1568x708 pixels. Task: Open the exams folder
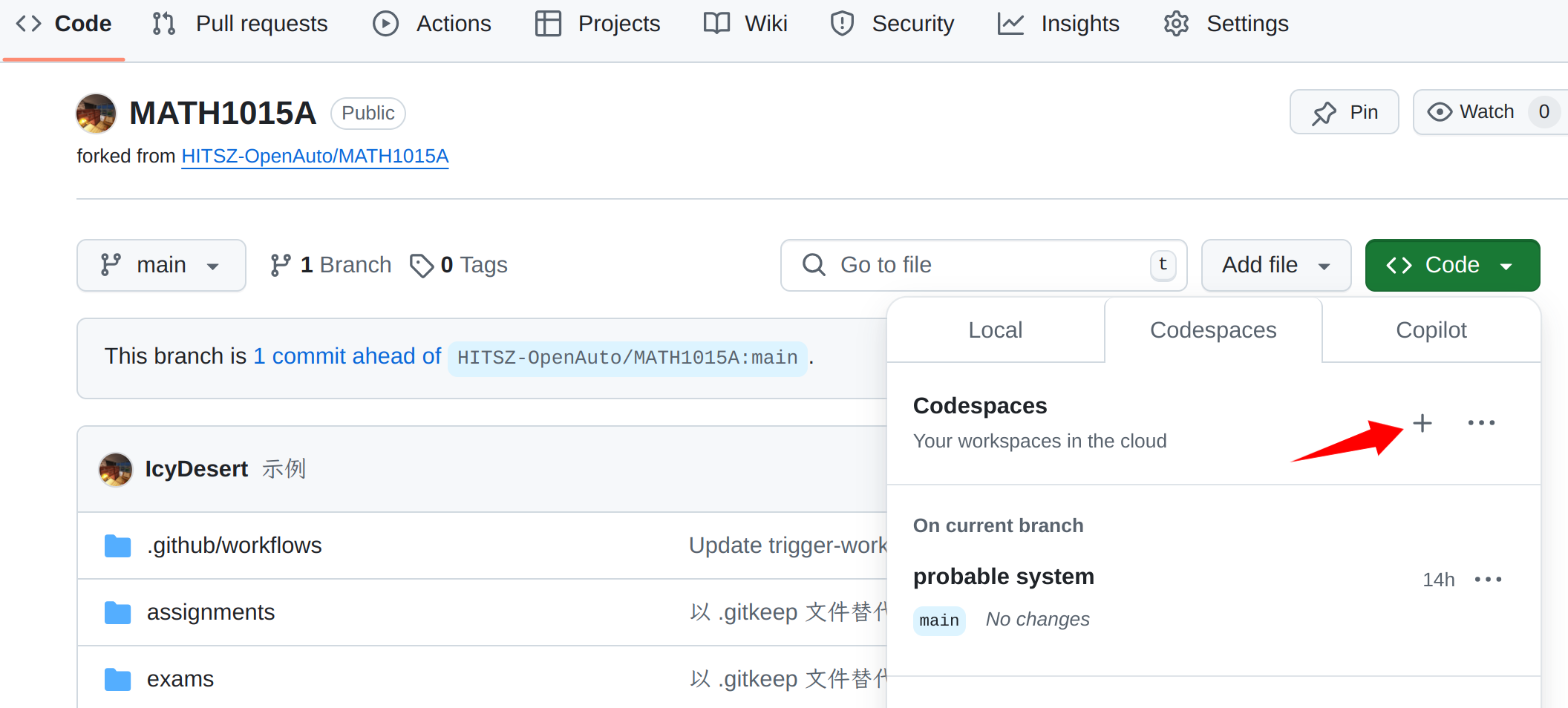click(x=180, y=679)
